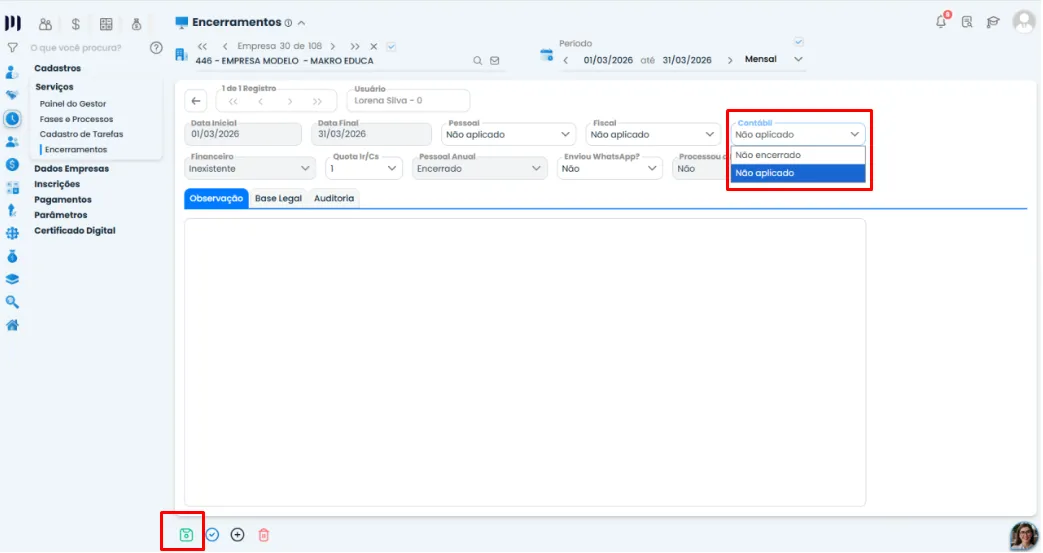Click the clock icon in left sidebar

pyautogui.click(x=13, y=119)
